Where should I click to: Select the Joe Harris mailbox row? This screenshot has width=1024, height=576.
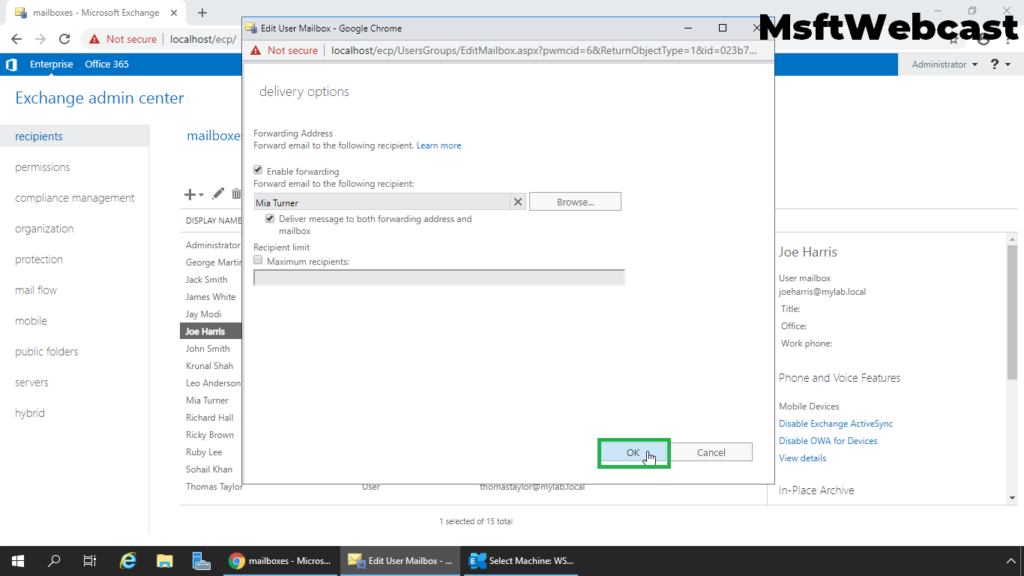(x=211, y=331)
